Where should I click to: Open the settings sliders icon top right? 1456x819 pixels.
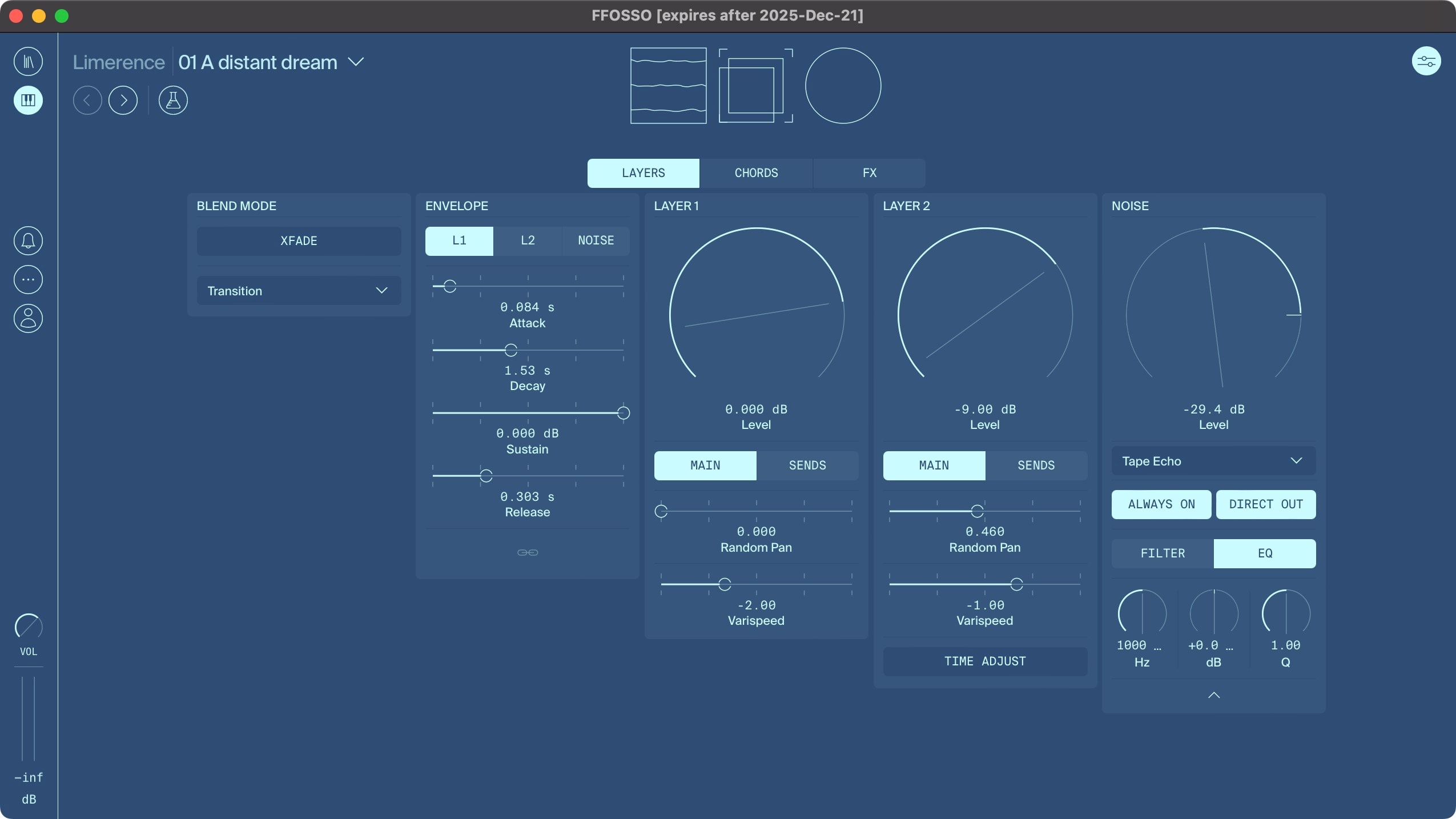point(1426,61)
